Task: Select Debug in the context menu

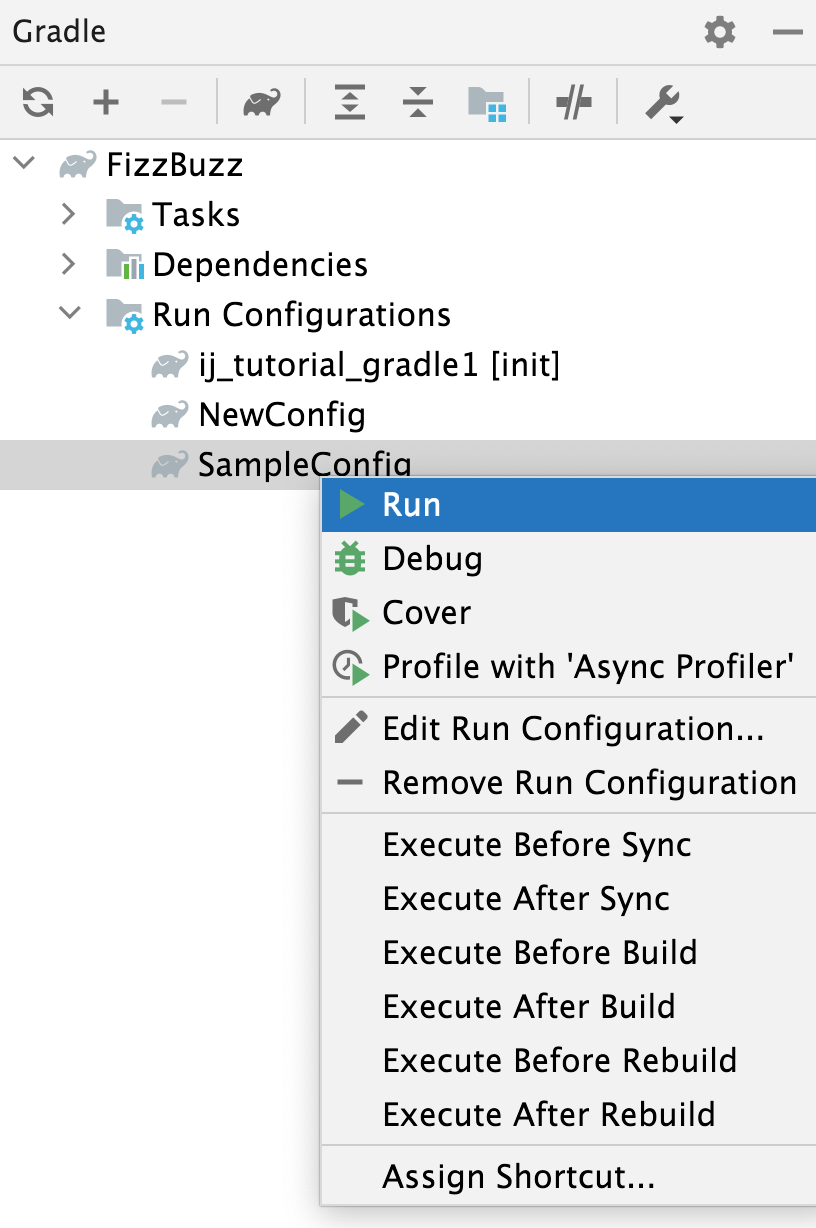Action: tap(432, 558)
